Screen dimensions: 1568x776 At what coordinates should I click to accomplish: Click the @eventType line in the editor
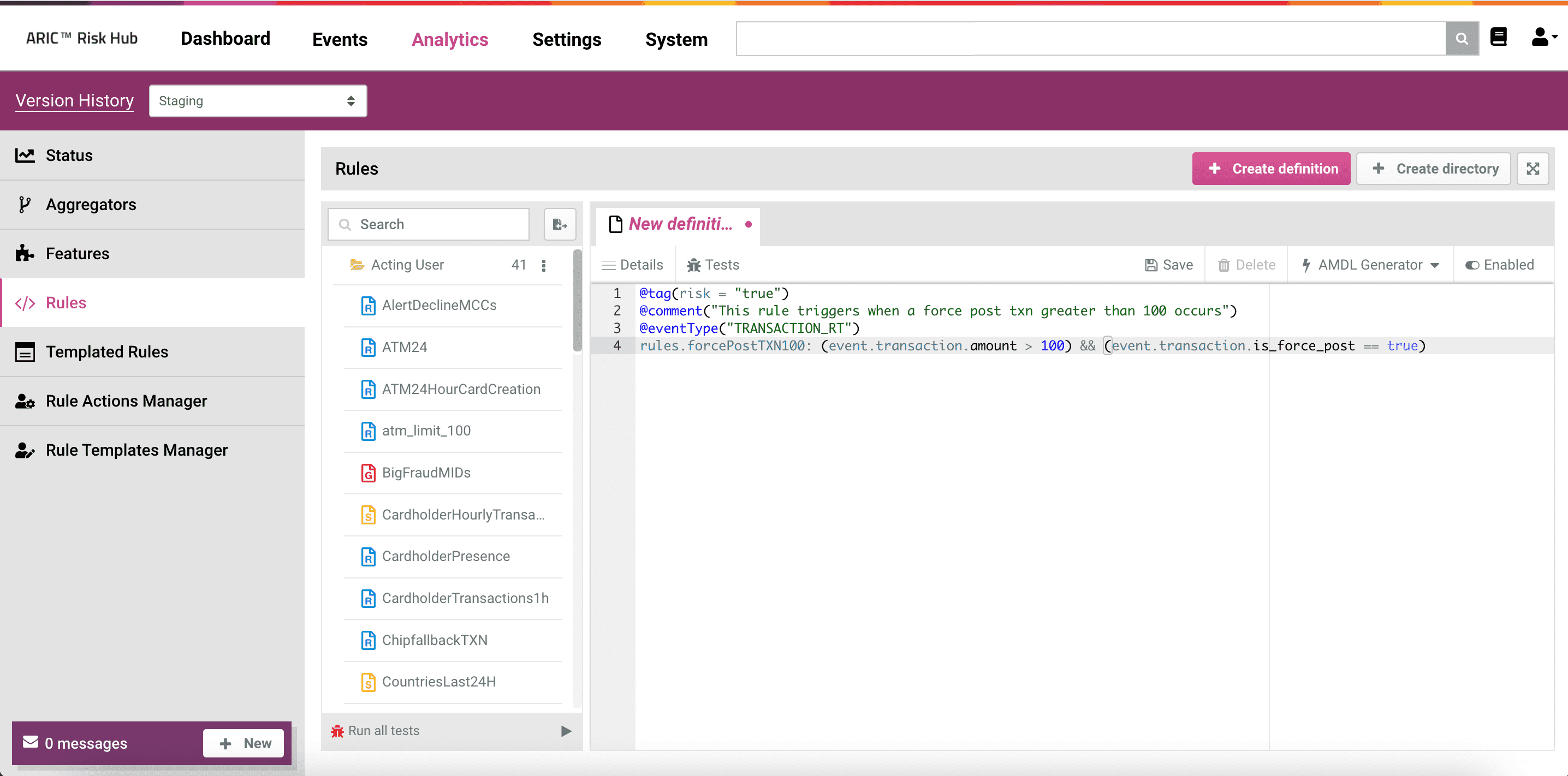click(x=749, y=329)
